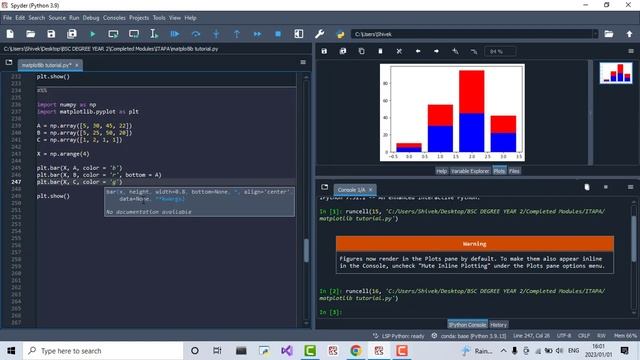Save plot as image in Plots pane

pos(324,51)
